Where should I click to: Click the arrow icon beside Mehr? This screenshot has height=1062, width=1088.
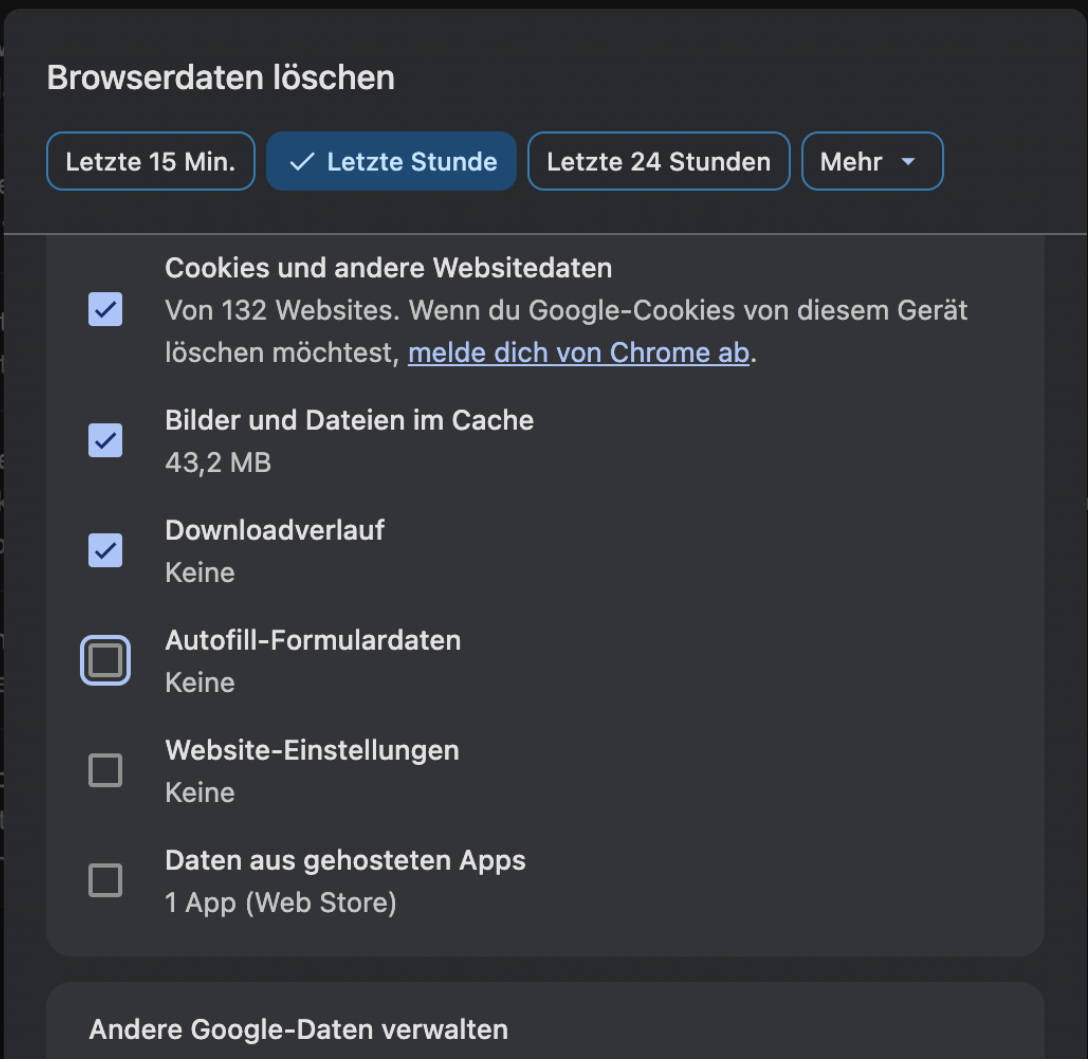(x=908, y=162)
